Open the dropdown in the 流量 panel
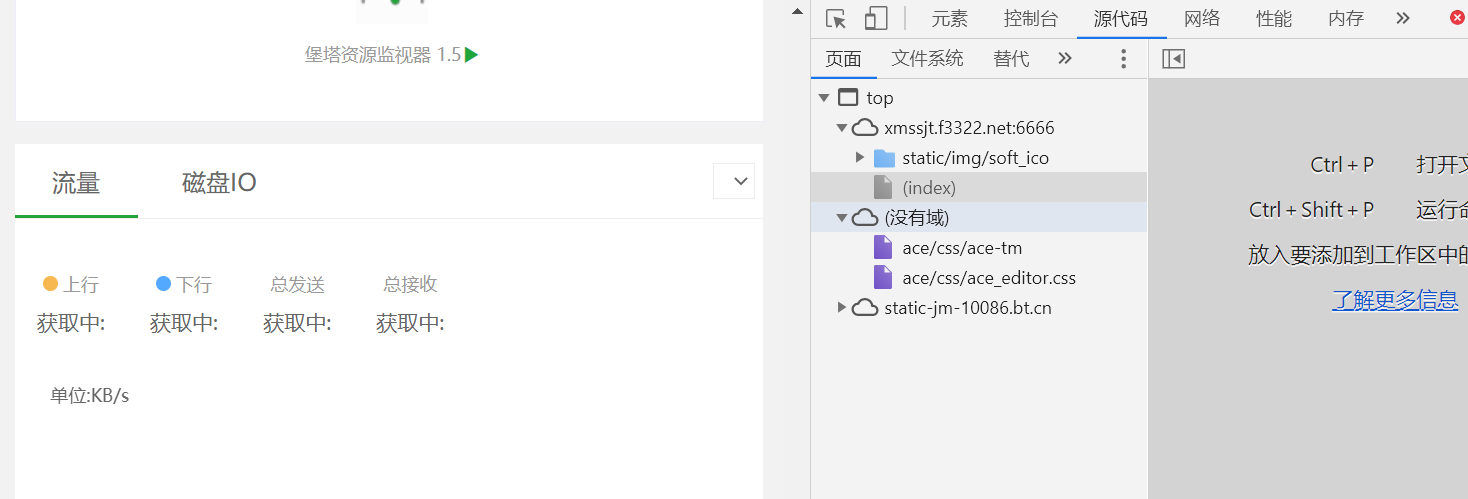 coord(734,181)
